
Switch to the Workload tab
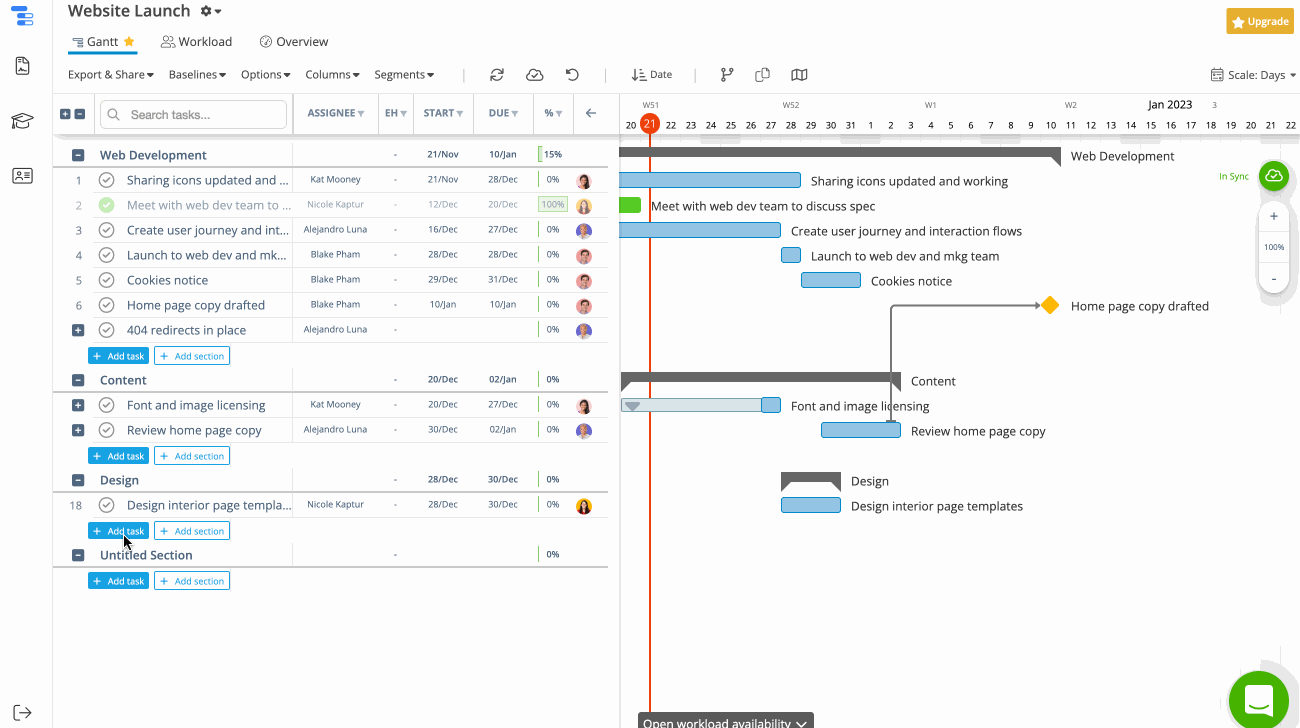click(x=197, y=42)
